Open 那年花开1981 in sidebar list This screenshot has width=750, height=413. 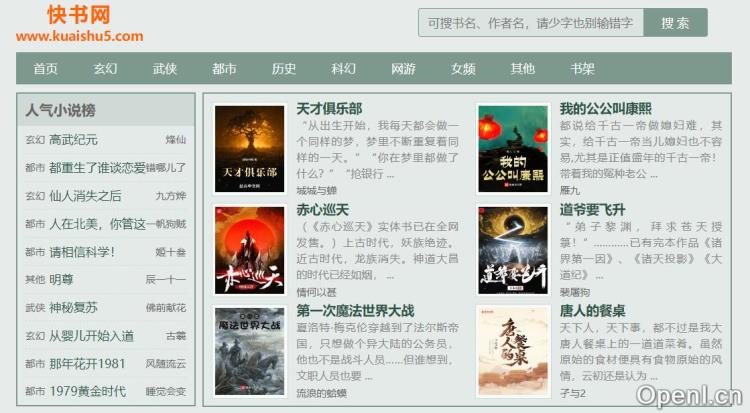tap(87, 364)
